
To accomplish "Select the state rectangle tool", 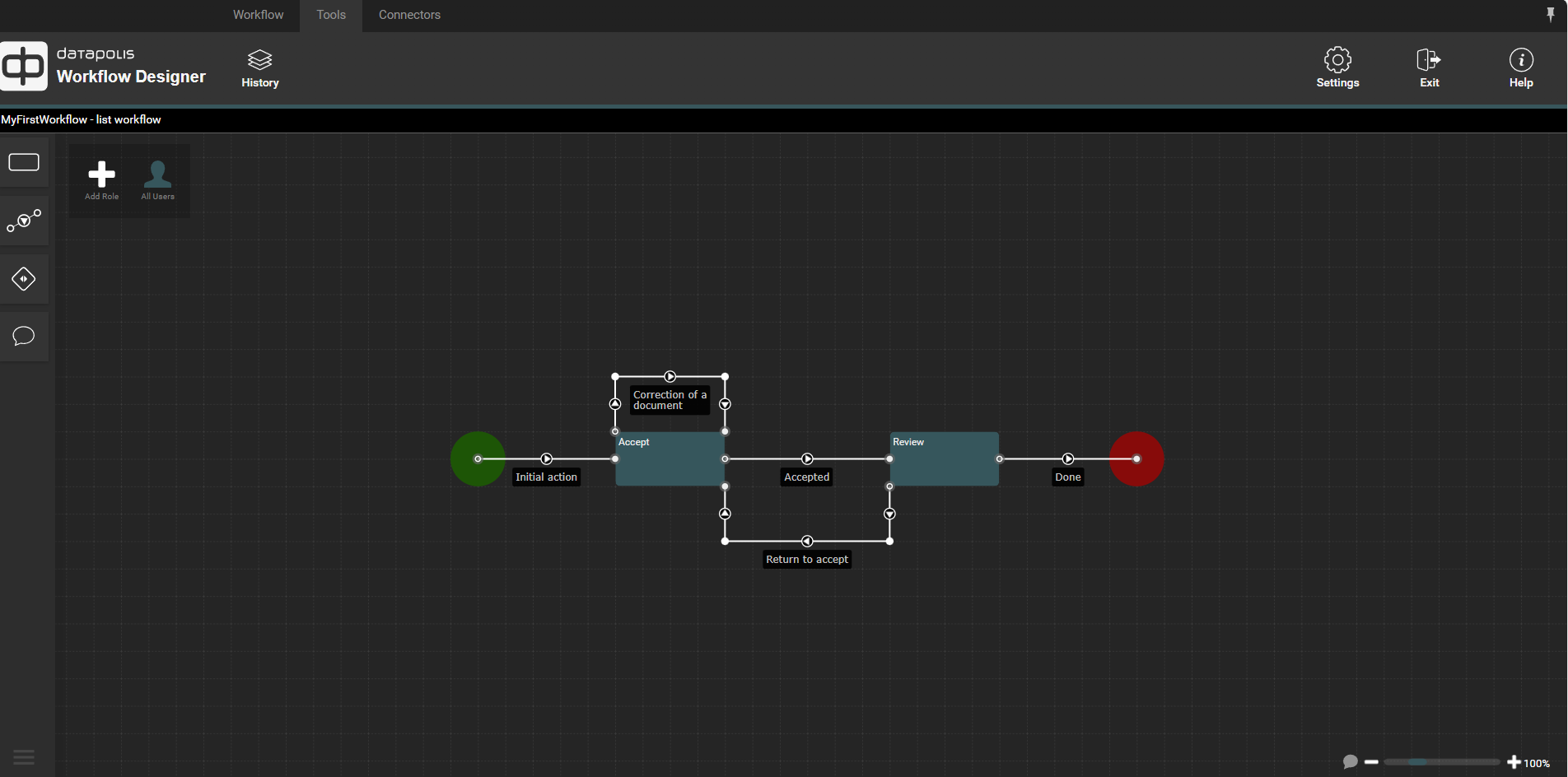I will [x=24, y=162].
